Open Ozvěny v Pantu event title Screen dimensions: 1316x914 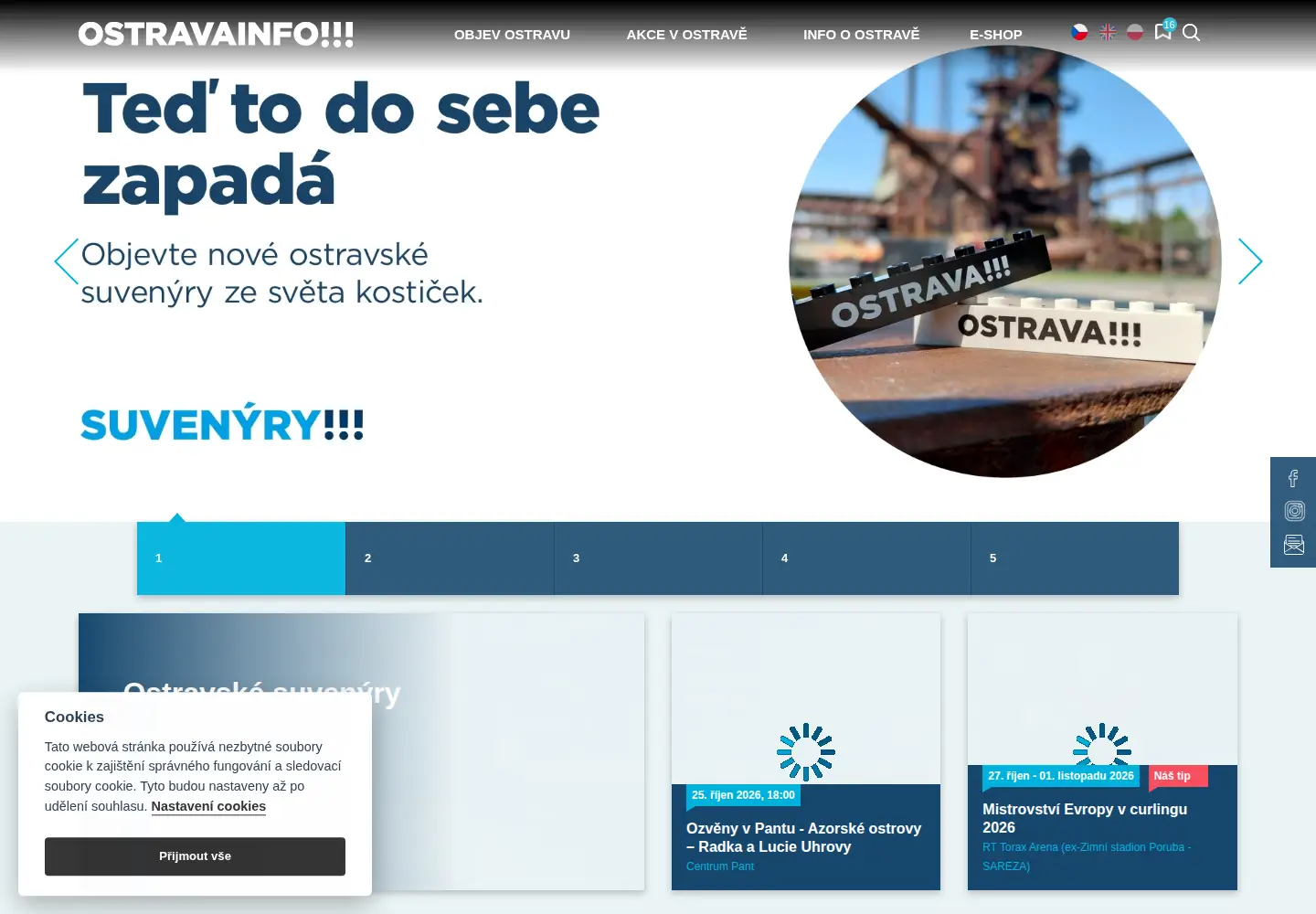coord(804,837)
